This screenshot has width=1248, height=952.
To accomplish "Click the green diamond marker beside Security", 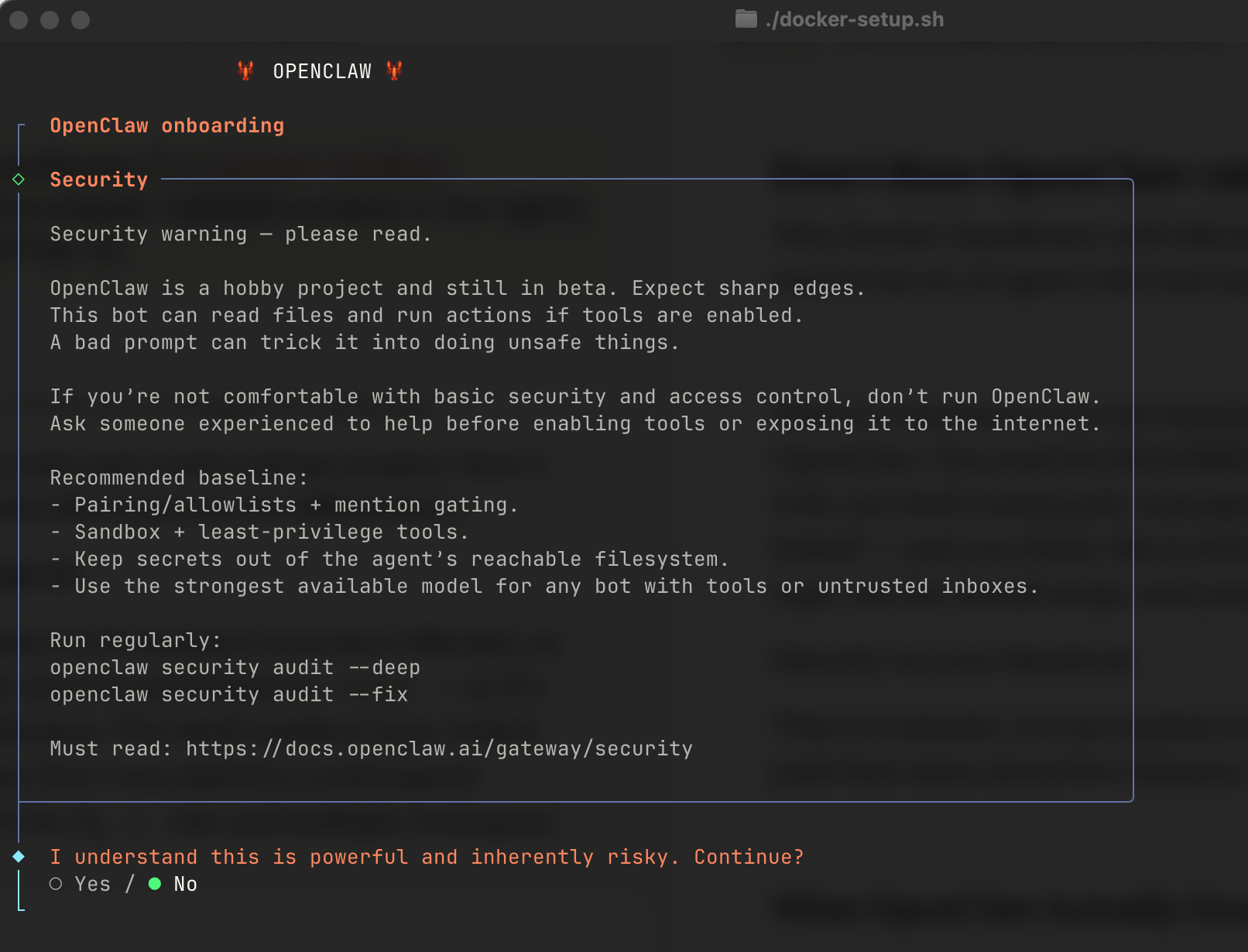I will coord(19,180).
